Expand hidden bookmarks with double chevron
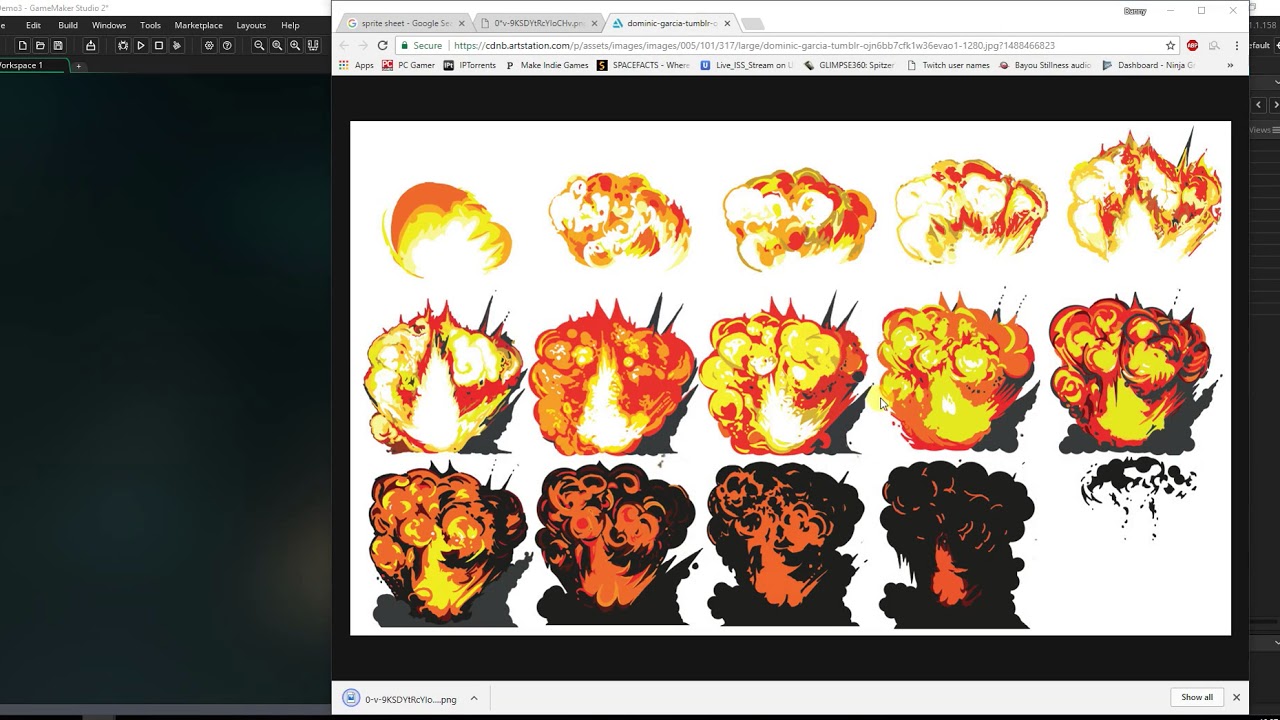Viewport: 1280px width, 720px height. 1230,65
